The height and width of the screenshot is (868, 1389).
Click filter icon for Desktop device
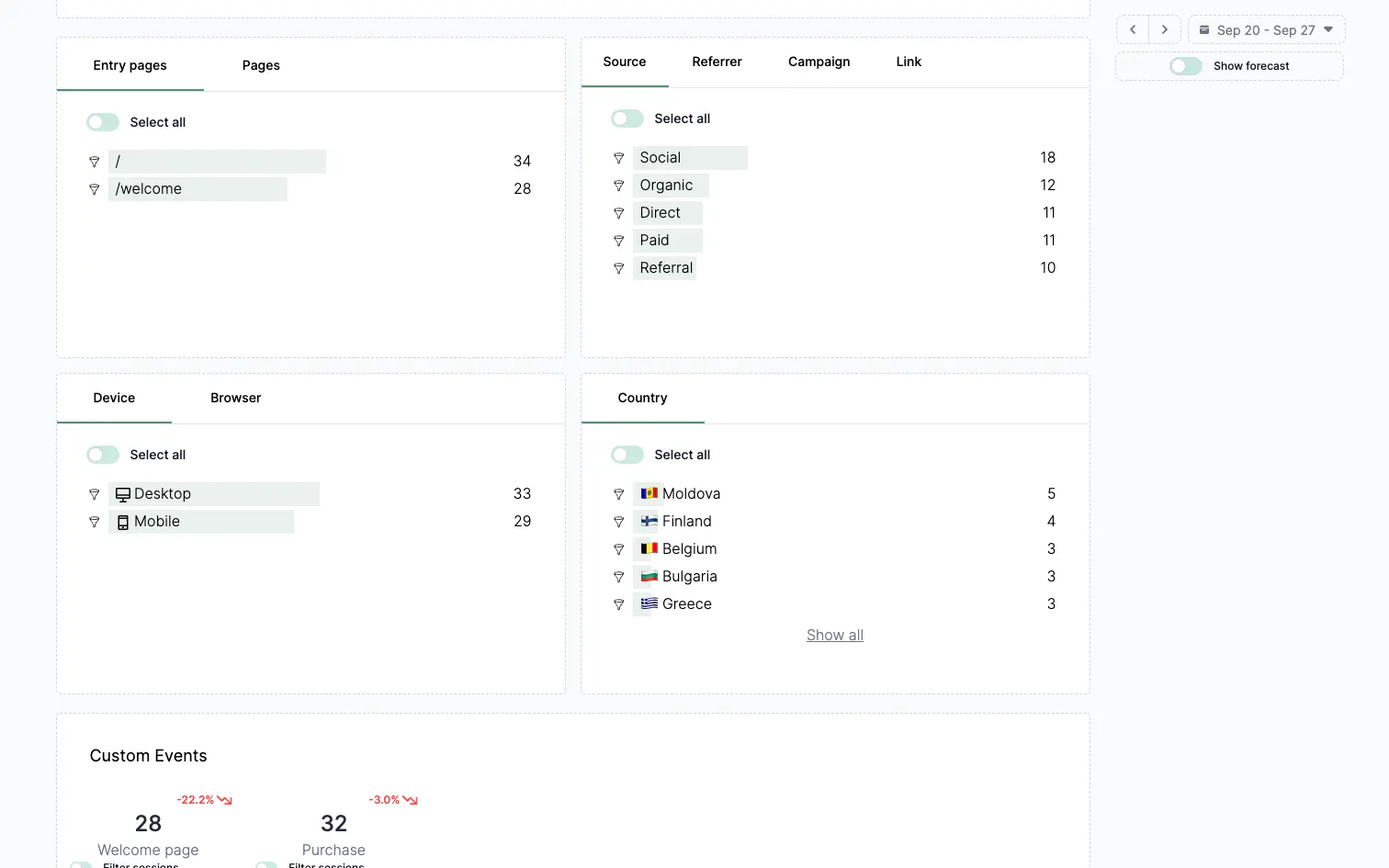(94, 494)
